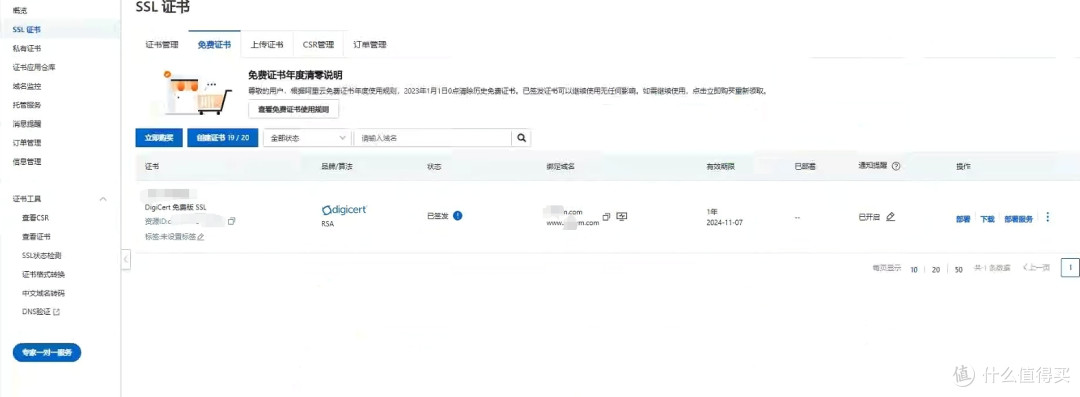Open the three-dot more actions menu
1080x397 pixels.
tap(1048, 217)
